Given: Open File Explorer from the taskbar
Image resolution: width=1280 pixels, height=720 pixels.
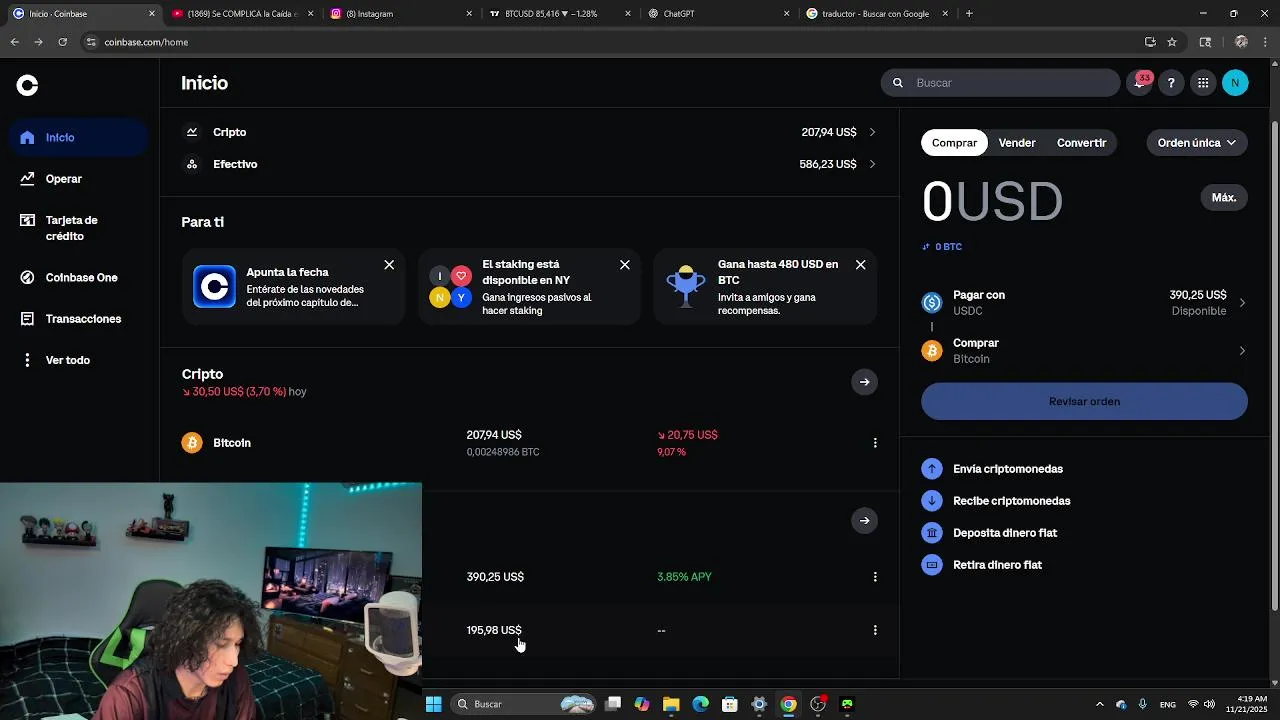Looking at the screenshot, I should point(671,704).
